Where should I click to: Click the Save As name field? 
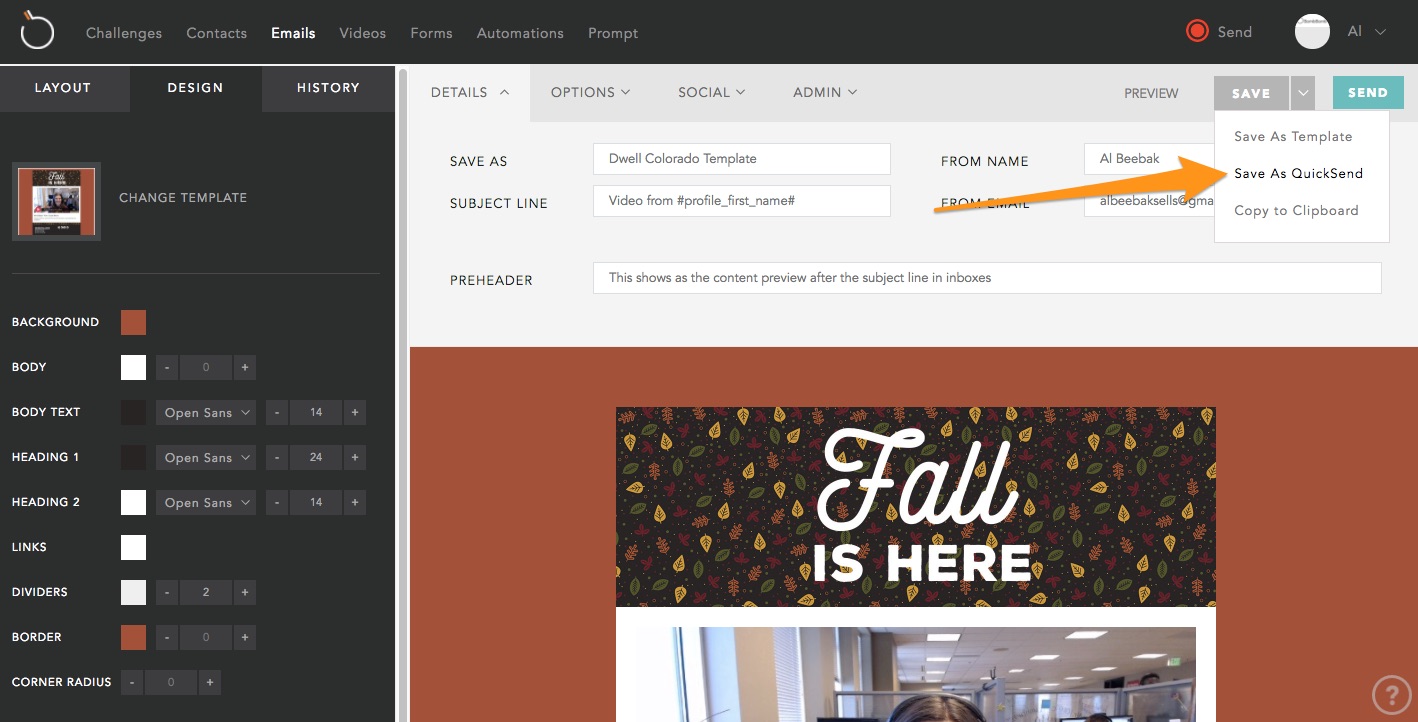coord(741,159)
